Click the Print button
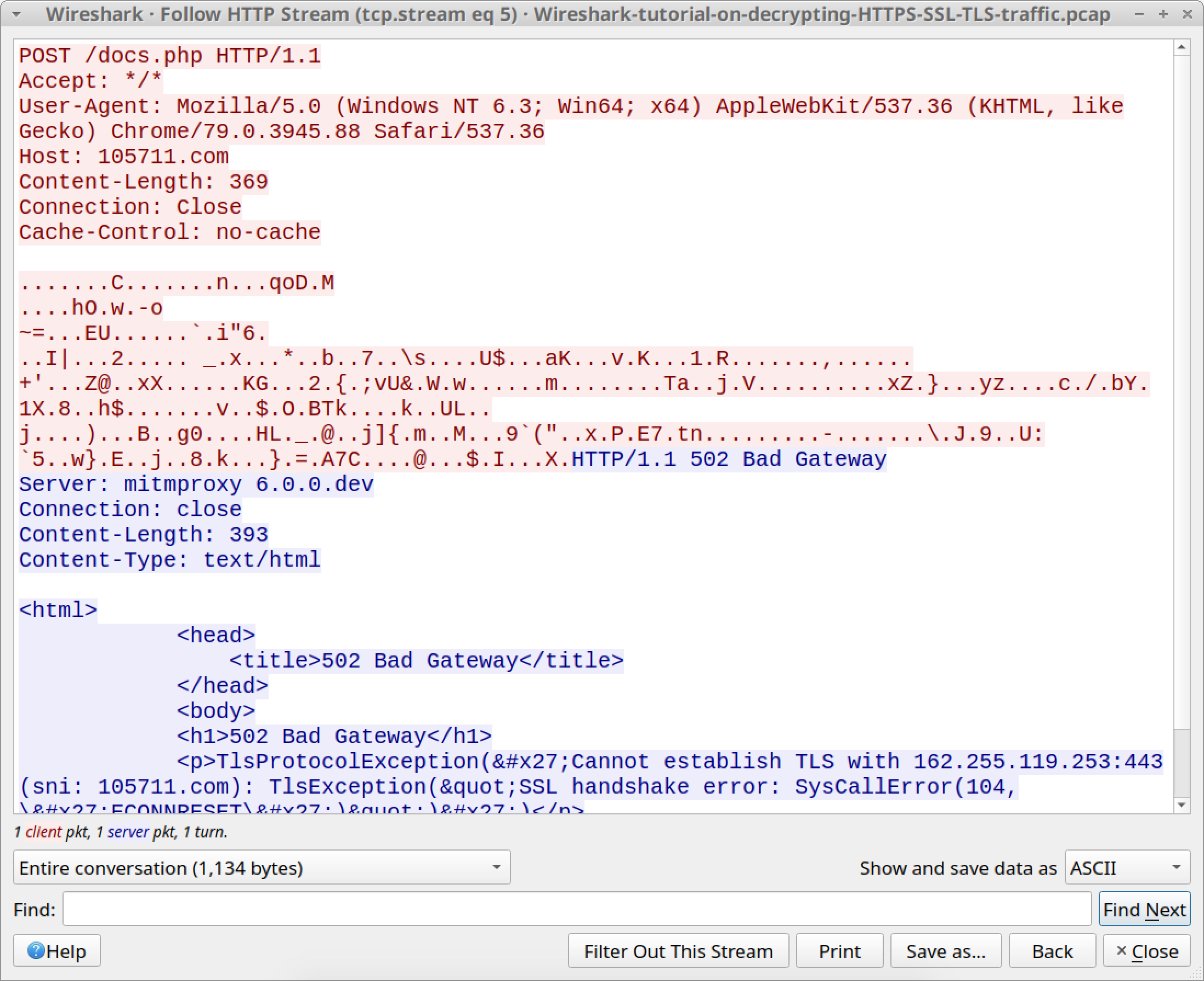Image resolution: width=1204 pixels, height=981 pixels. click(x=839, y=950)
